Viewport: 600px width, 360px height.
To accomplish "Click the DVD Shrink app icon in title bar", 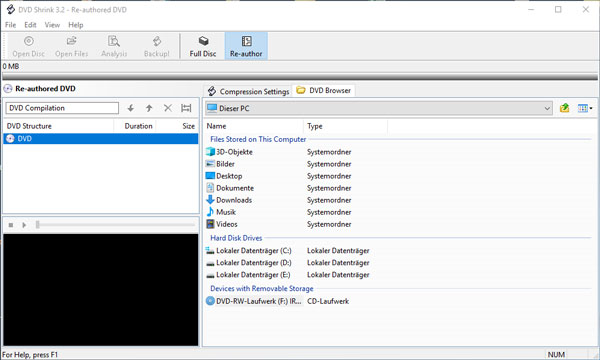I will coord(10,10).
